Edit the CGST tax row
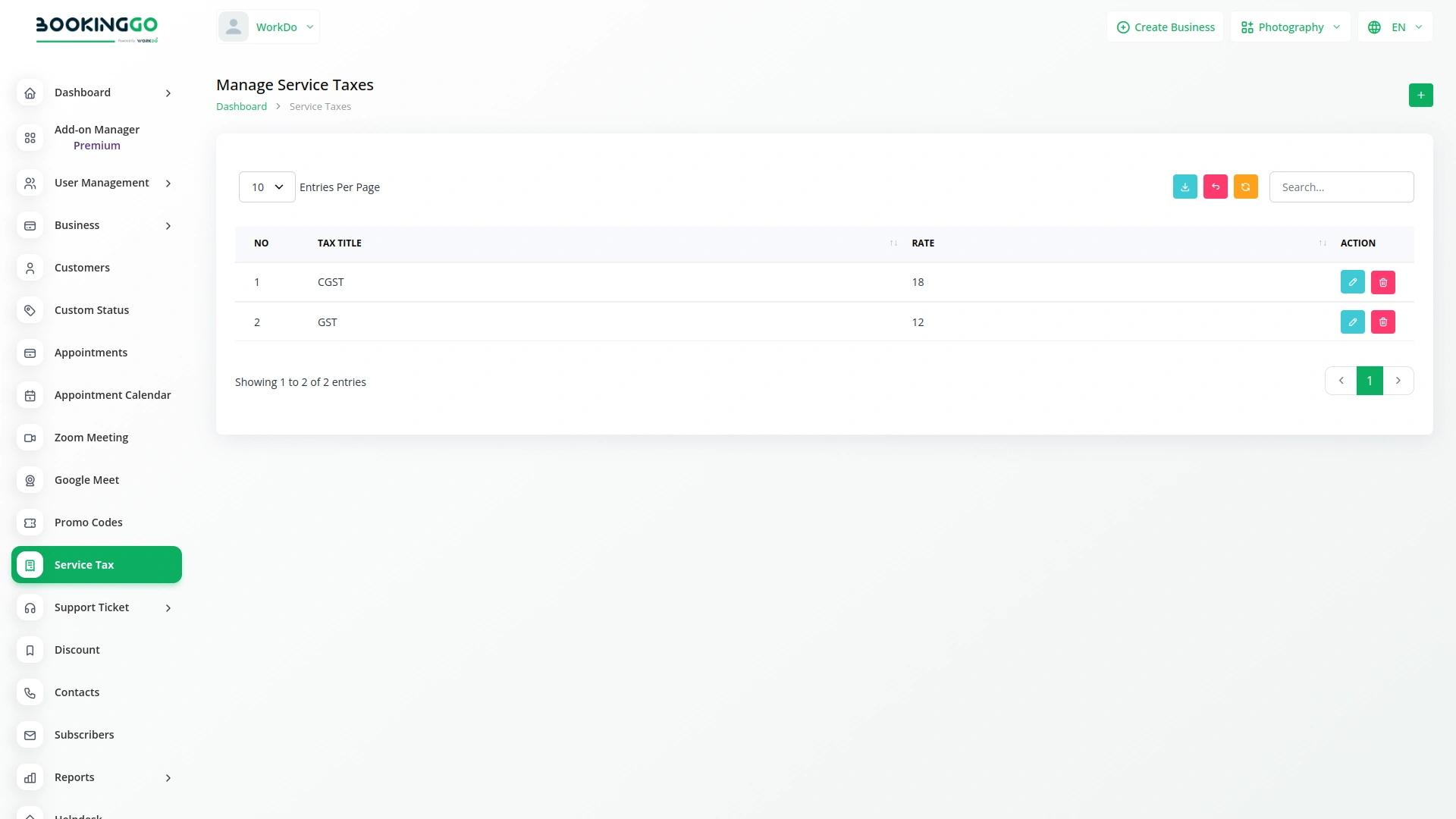The image size is (1456, 819). 1352,282
